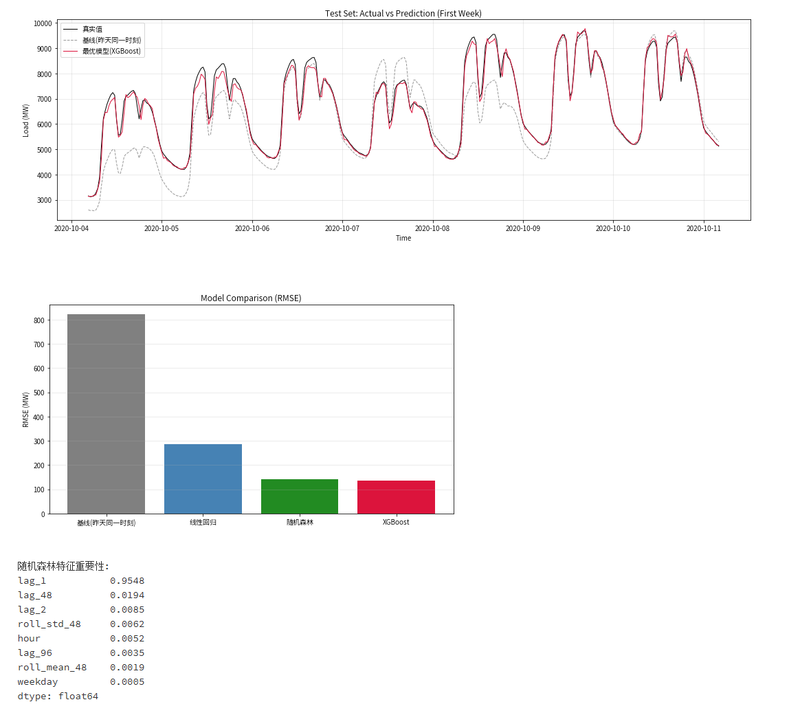
Task: Click the importance value "0.9548"
Action: [x=127, y=581]
